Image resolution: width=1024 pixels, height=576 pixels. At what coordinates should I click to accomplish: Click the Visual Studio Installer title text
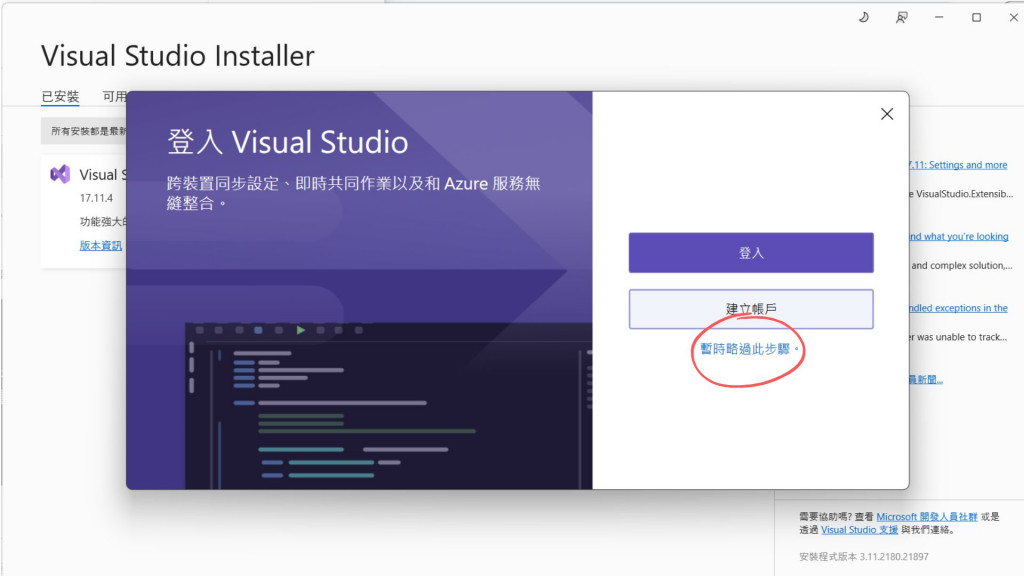point(178,56)
